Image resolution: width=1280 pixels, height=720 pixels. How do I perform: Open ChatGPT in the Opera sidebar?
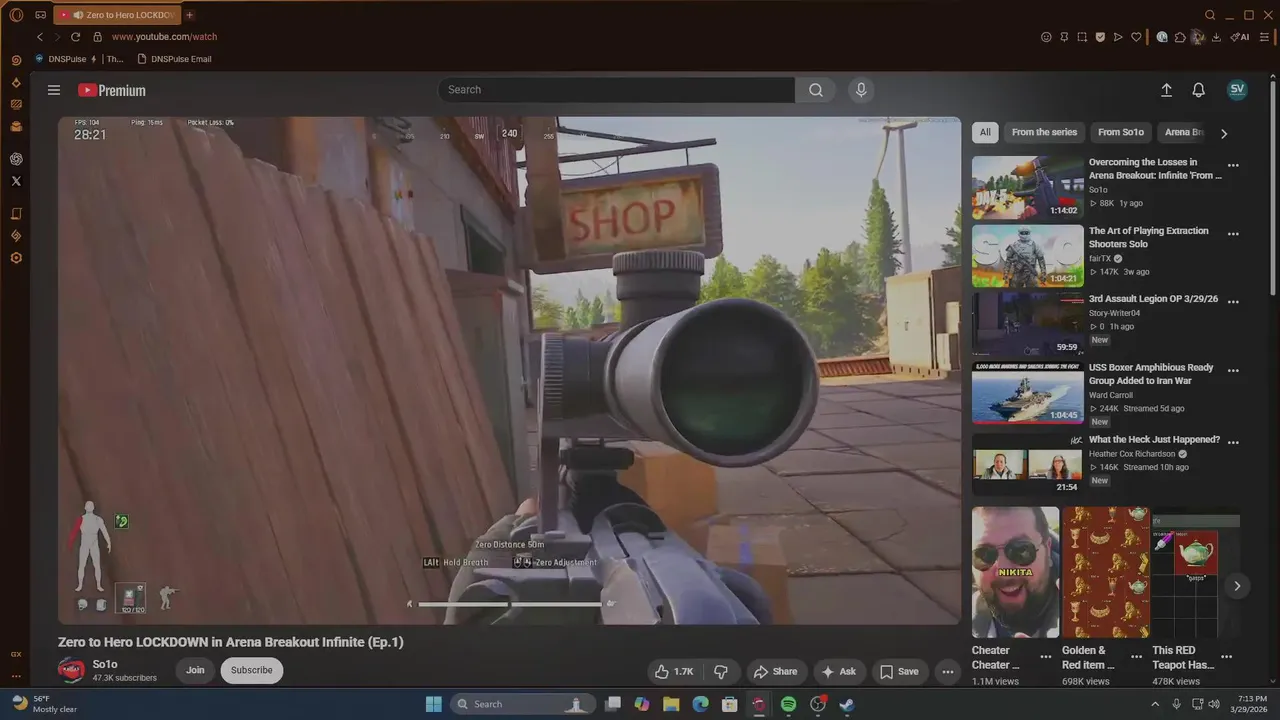(16, 159)
